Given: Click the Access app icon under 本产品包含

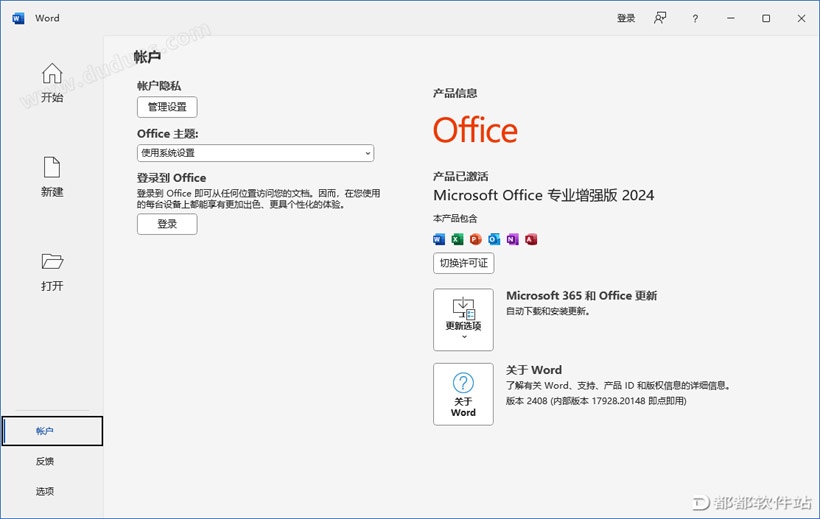Looking at the screenshot, I should coord(531,239).
